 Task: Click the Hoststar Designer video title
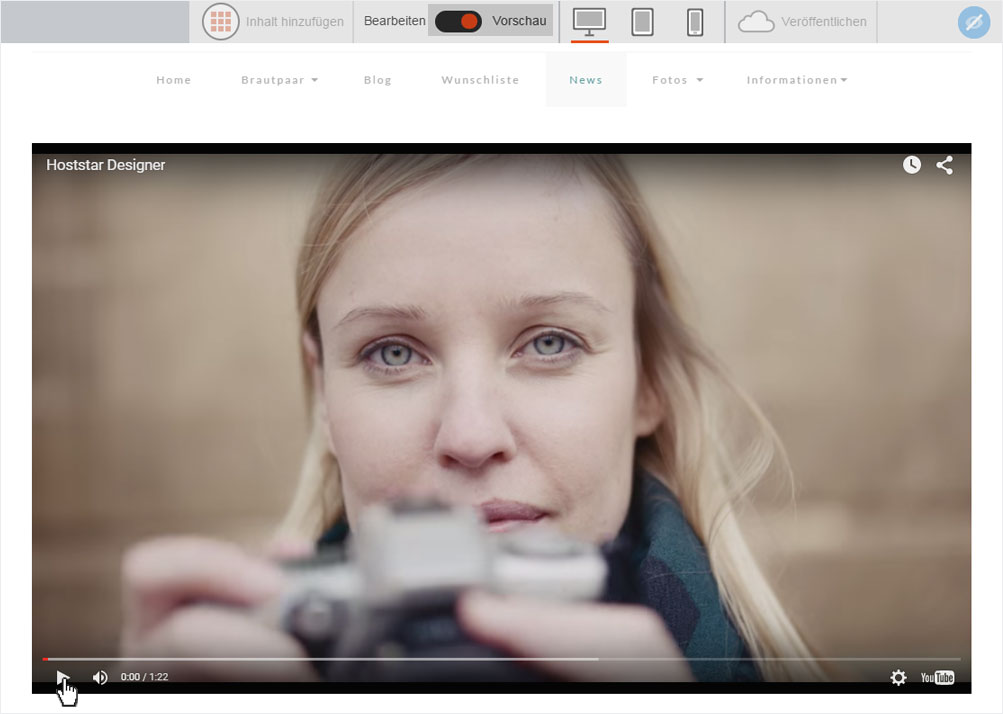(106, 165)
